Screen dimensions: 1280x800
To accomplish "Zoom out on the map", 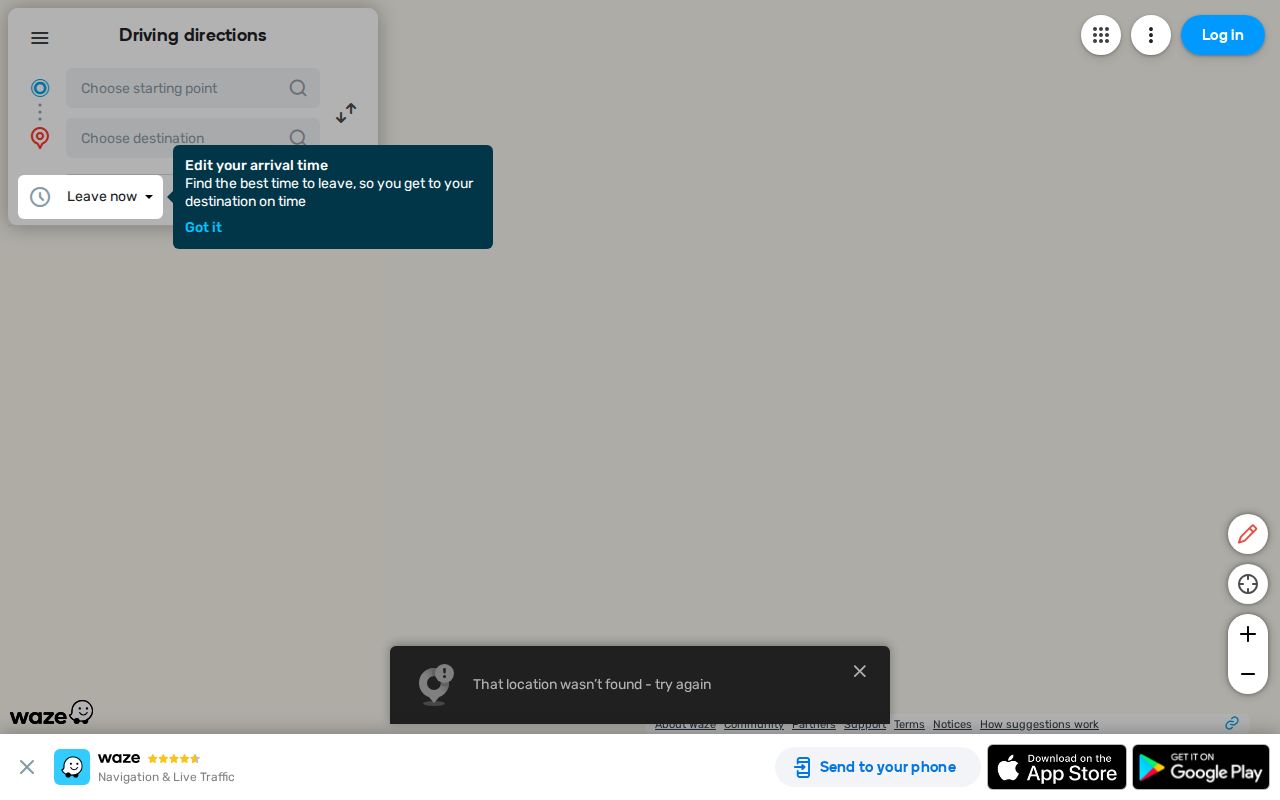I will click(1248, 674).
